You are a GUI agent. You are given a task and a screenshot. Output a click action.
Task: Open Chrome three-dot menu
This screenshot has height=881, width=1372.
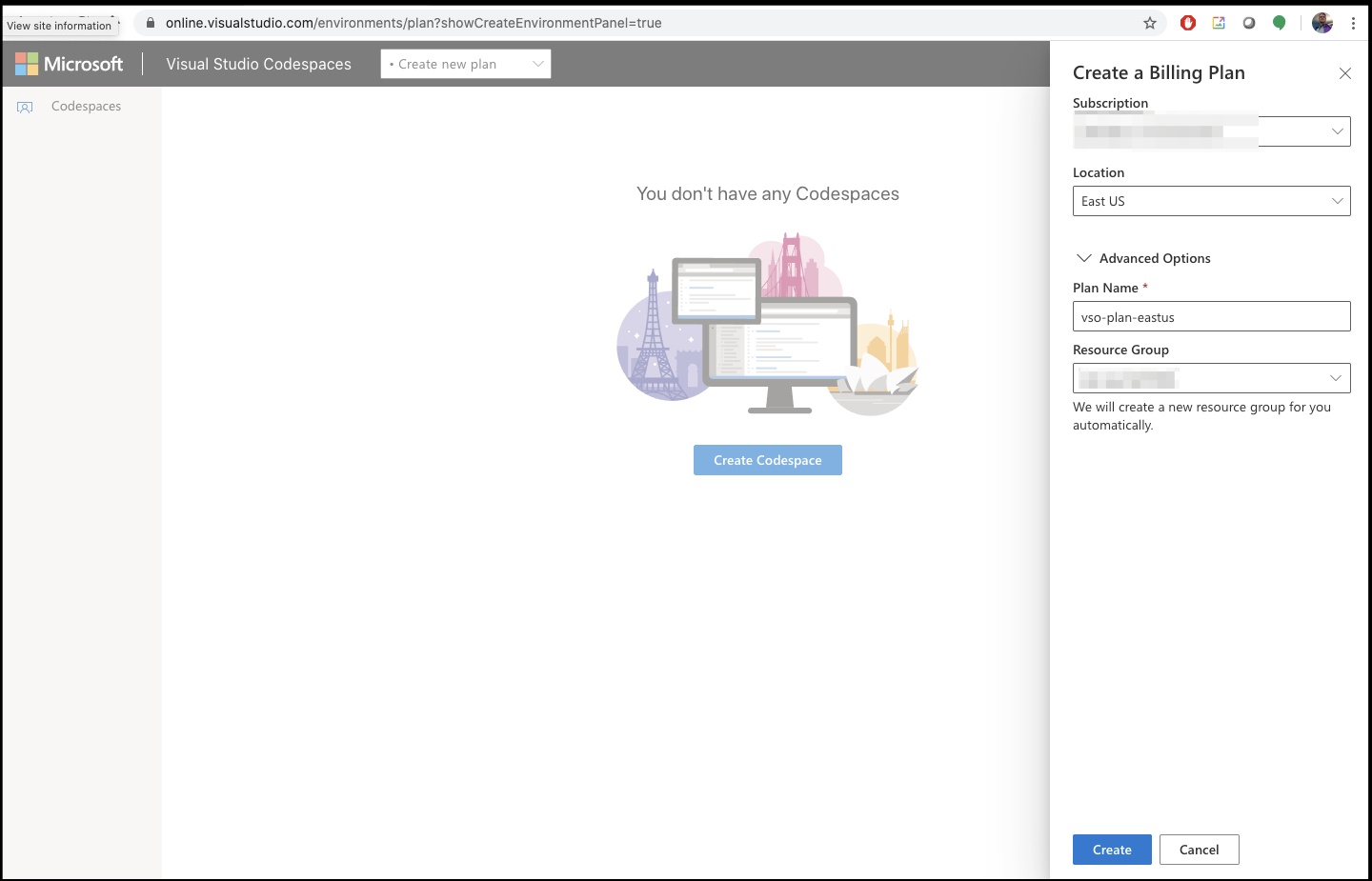coord(1353,23)
